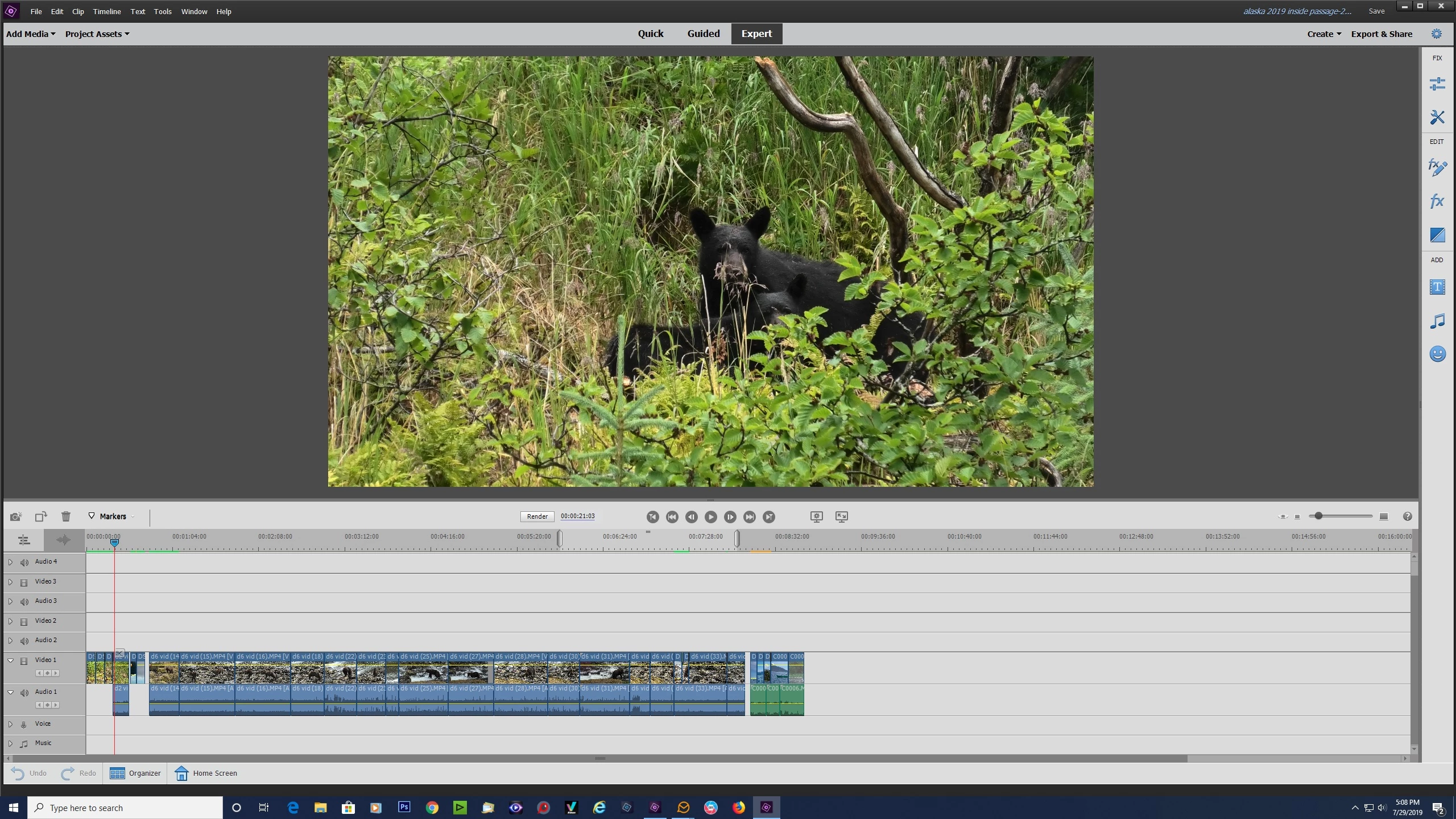Open the Transitions panel icon

1437,235
